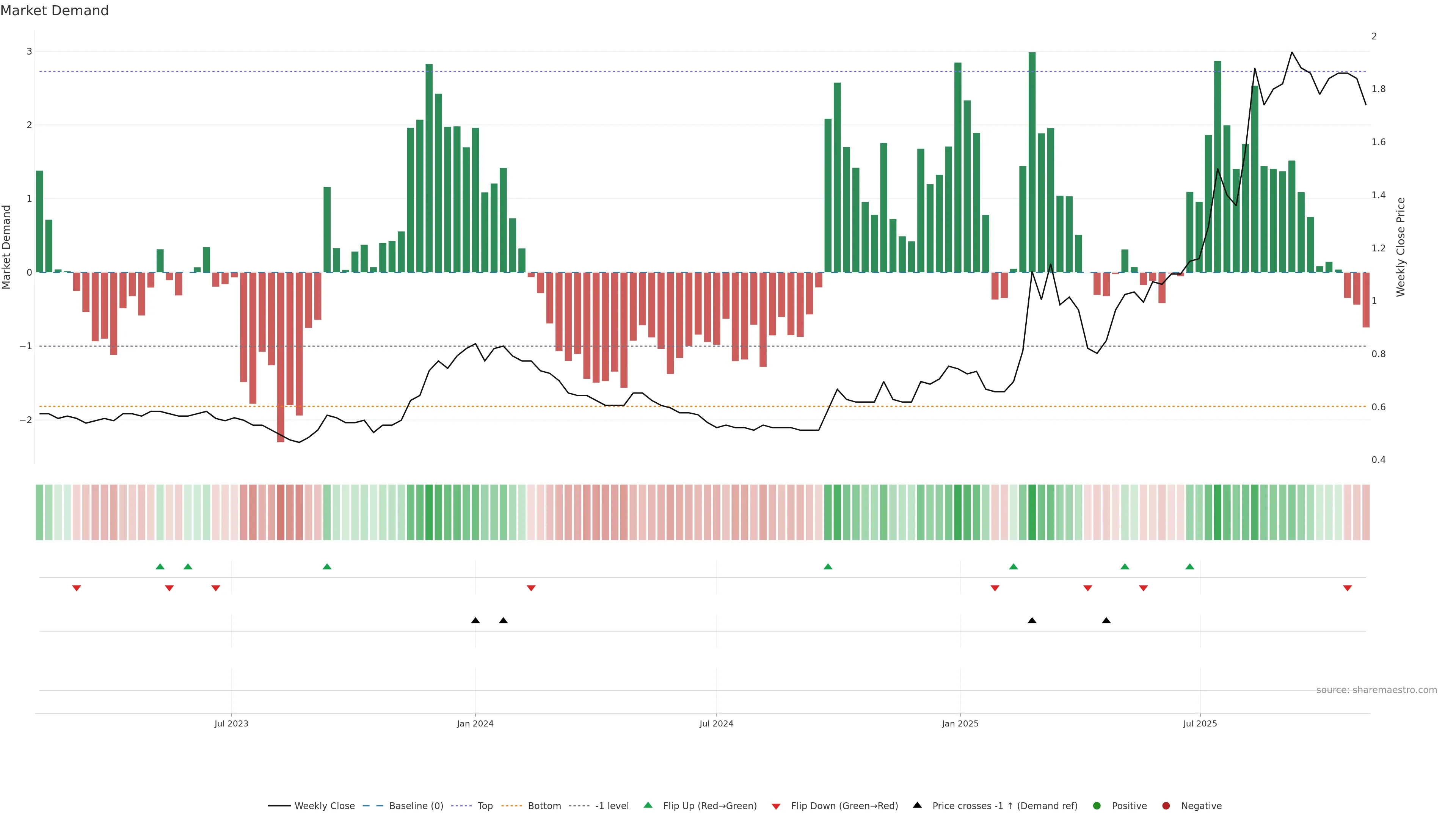
Task: Click the -1 level legend entry
Action: click(612, 806)
